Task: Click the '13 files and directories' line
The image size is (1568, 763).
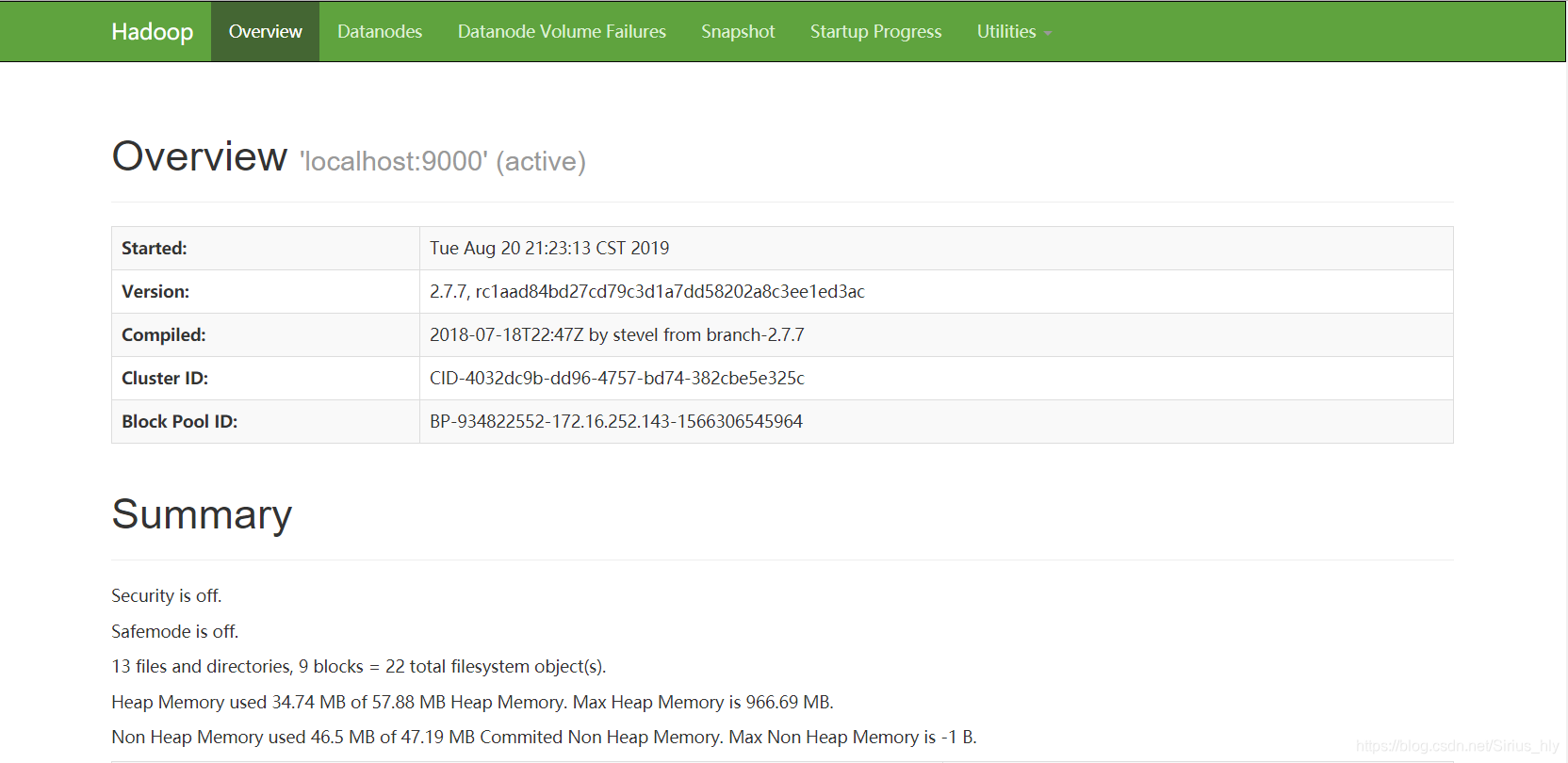Action: (x=359, y=667)
